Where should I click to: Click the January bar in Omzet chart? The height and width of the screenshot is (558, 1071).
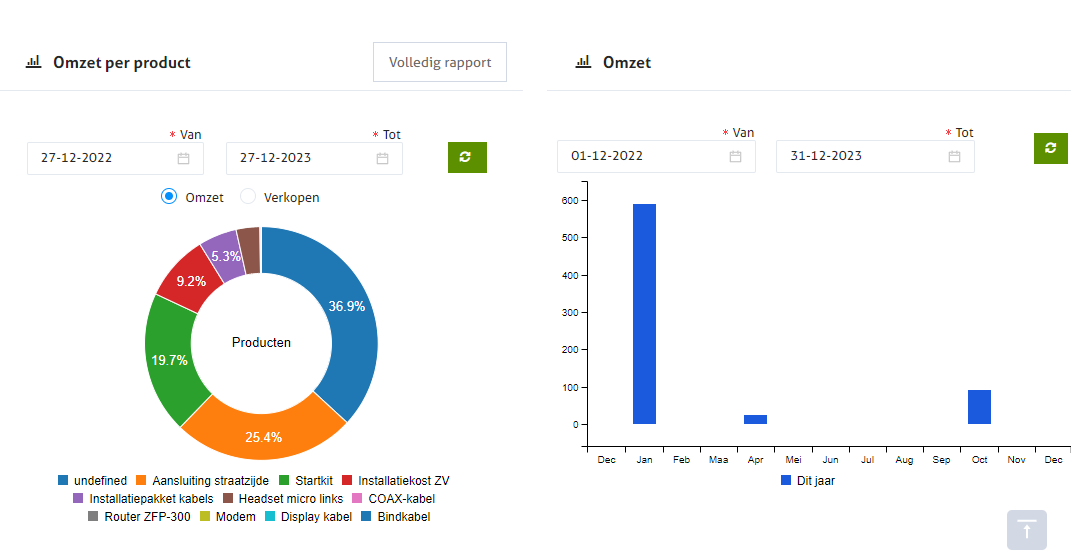pyautogui.click(x=644, y=314)
